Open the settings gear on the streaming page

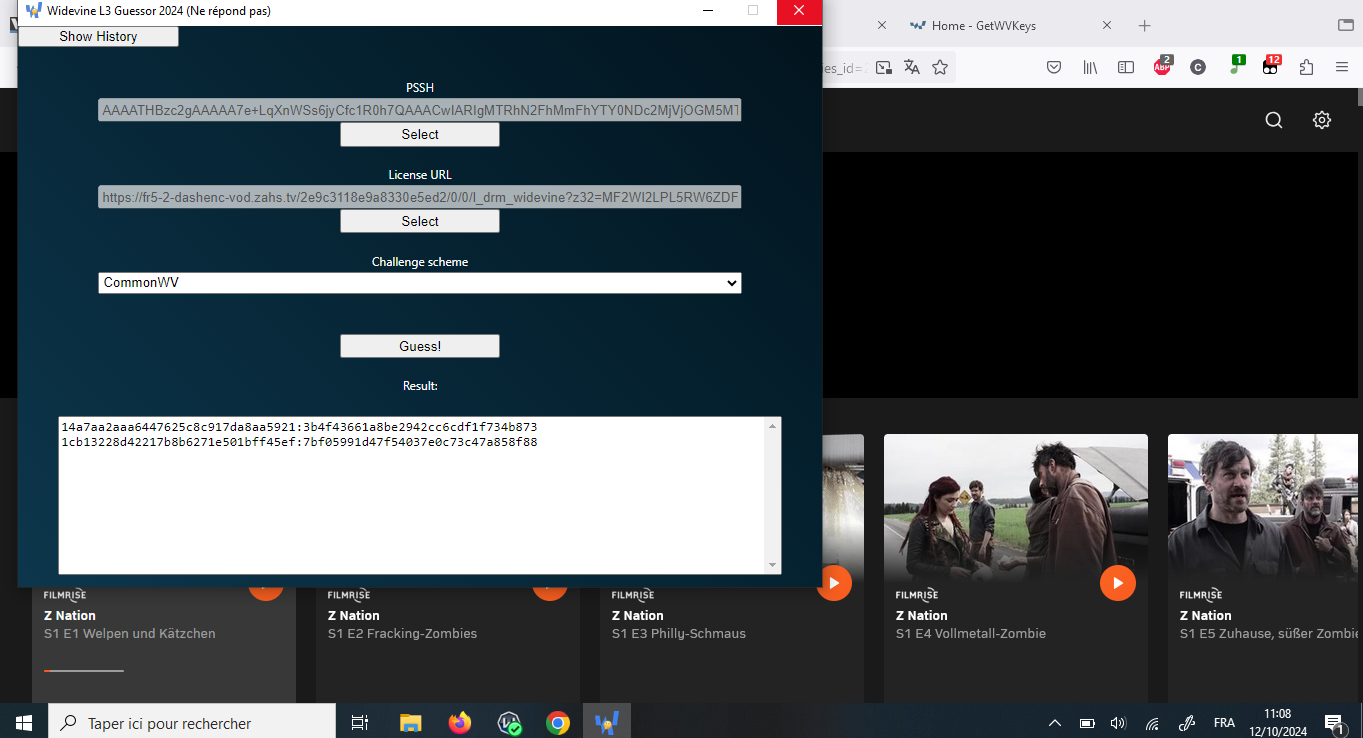1322,120
